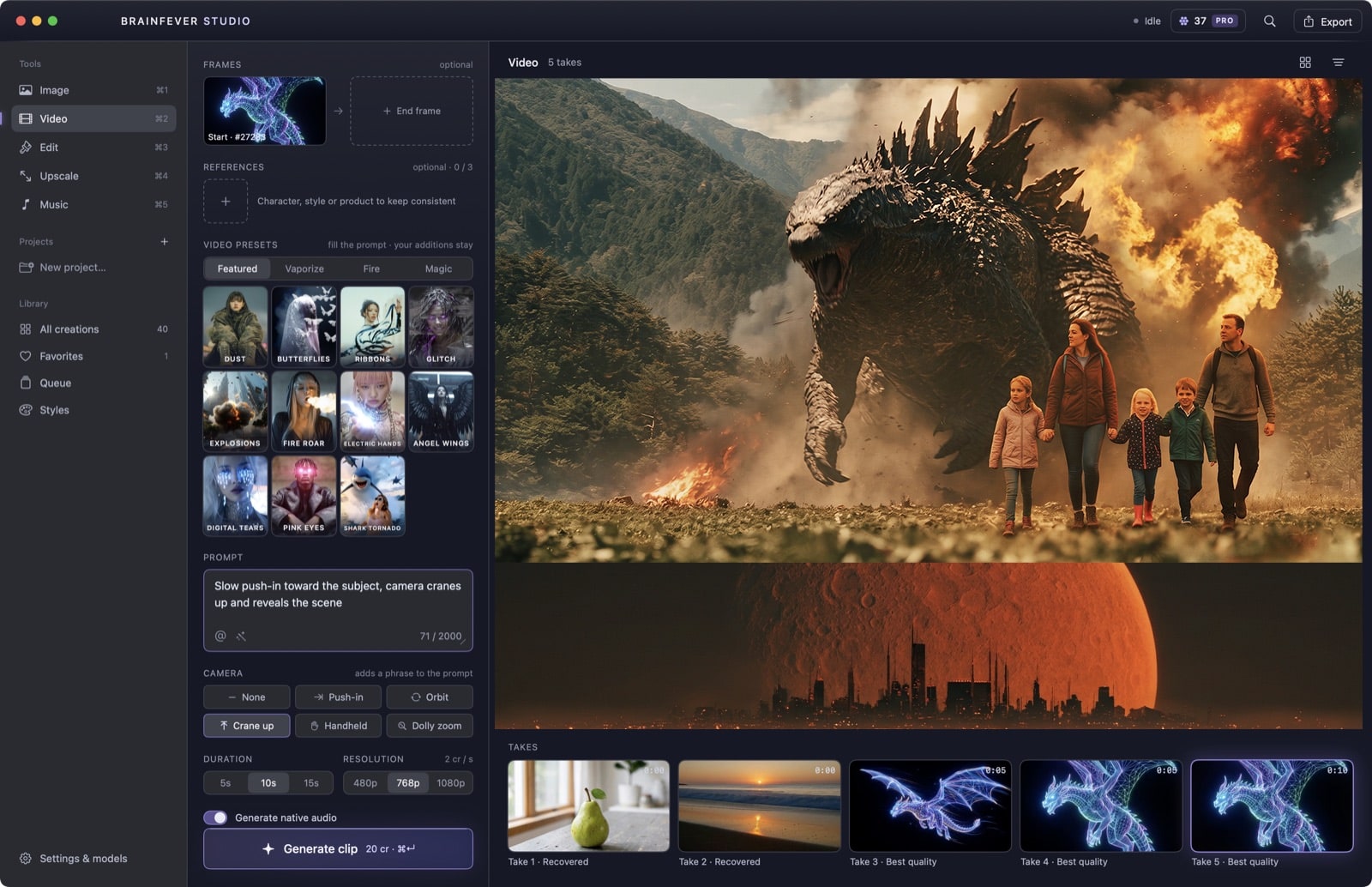
Task: Toggle Generate native audio switch
Action: click(215, 818)
